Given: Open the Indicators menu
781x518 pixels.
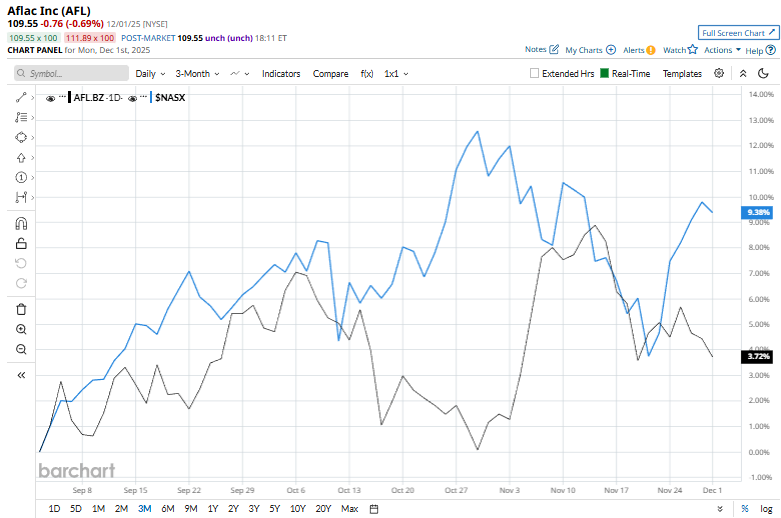Looking at the screenshot, I should point(281,74).
